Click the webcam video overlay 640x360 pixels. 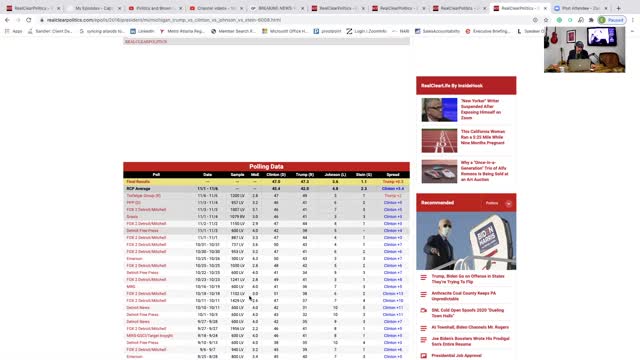pos(584,50)
